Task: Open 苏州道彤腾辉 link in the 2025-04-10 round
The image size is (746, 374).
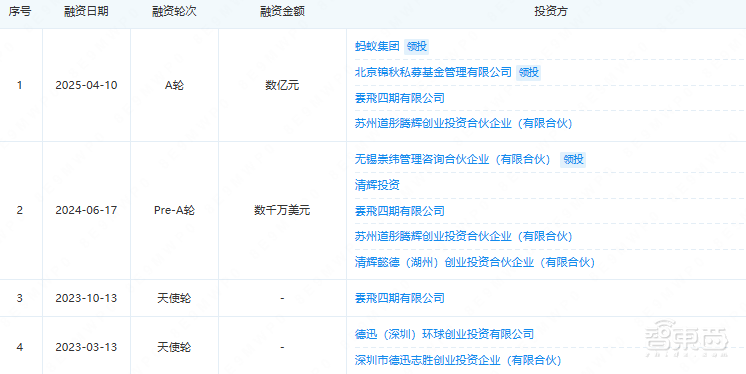Action: click(x=463, y=123)
